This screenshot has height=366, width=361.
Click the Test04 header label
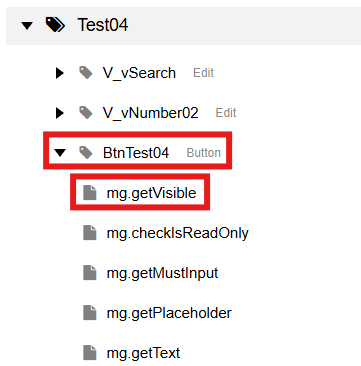pos(103,25)
